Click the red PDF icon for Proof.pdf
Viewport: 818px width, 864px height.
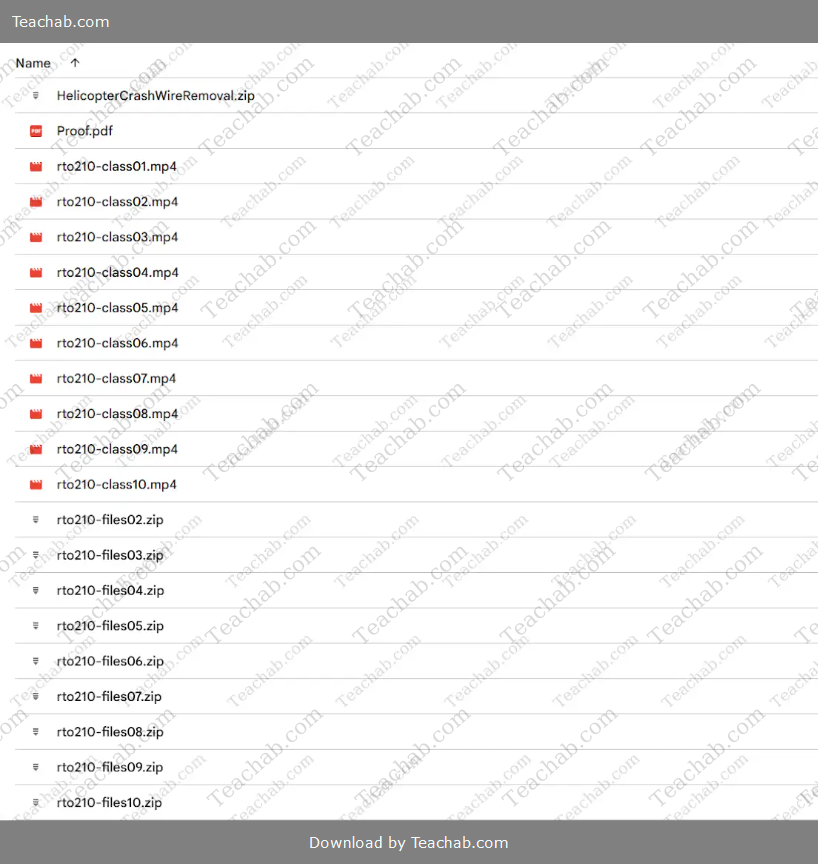coord(36,131)
